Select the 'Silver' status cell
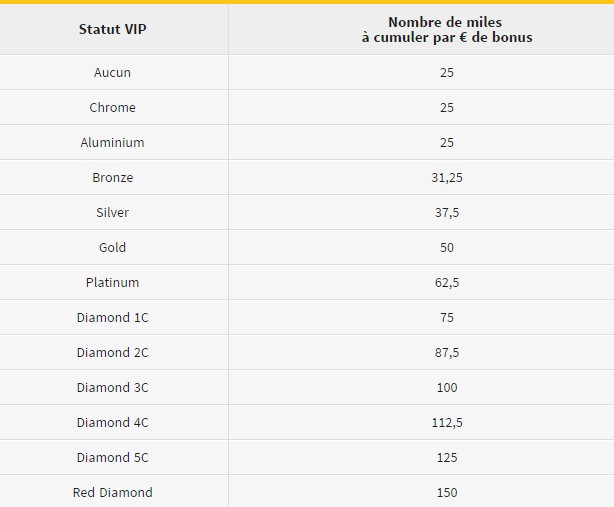Viewport: 614px width, 507px height. pyautogui.click(x=112, y=213)
